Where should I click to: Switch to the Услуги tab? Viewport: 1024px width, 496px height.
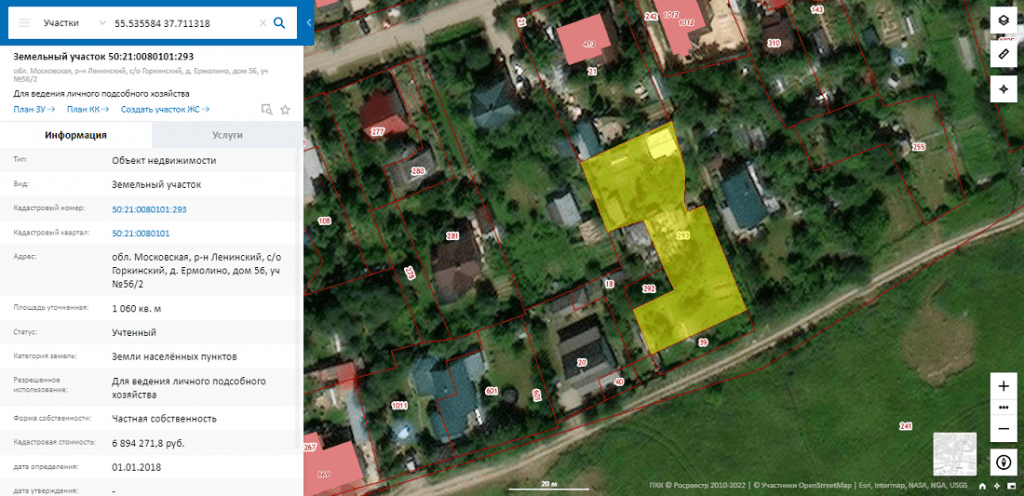pyautogui.click(x=227, y=135)
